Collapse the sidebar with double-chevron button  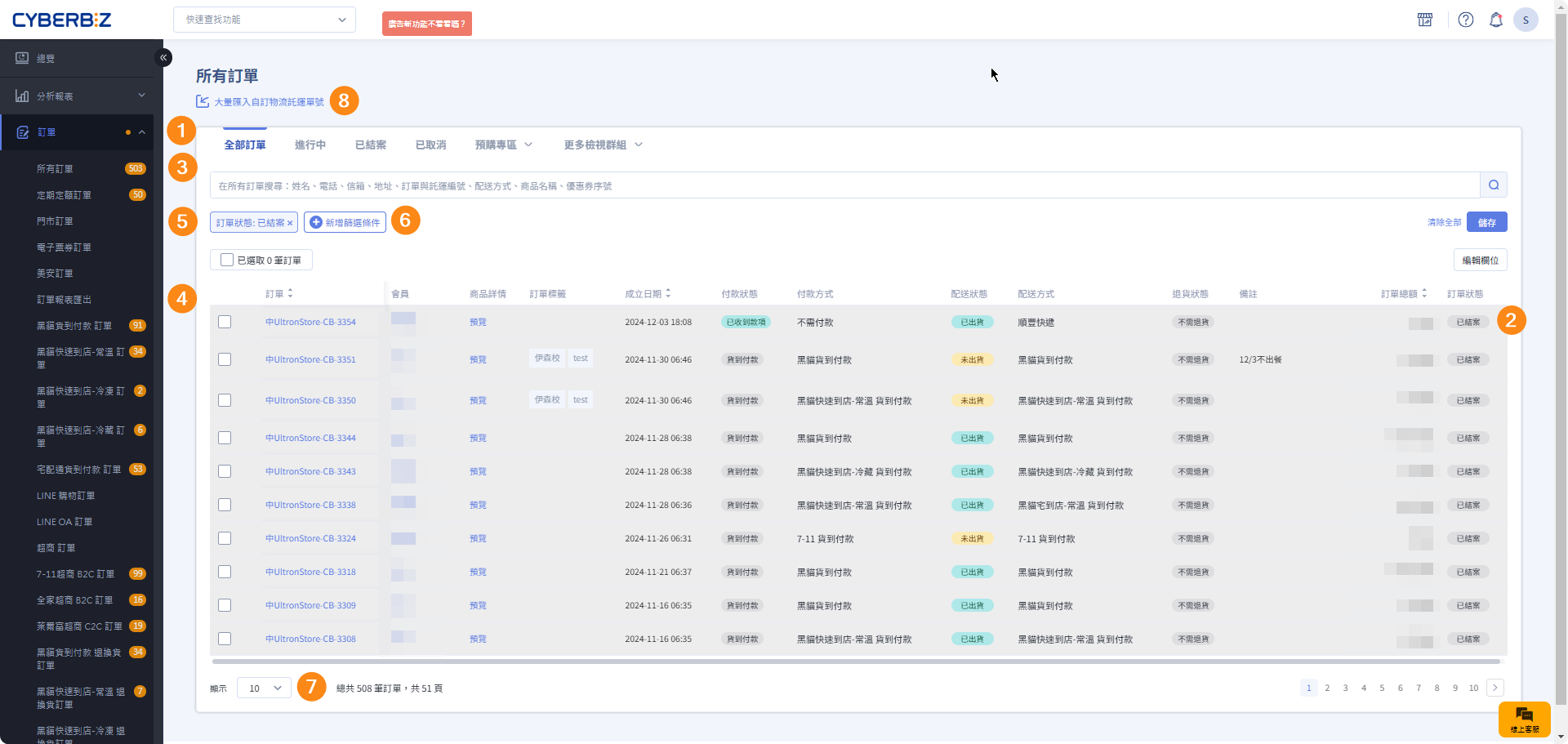click(163, 57)
